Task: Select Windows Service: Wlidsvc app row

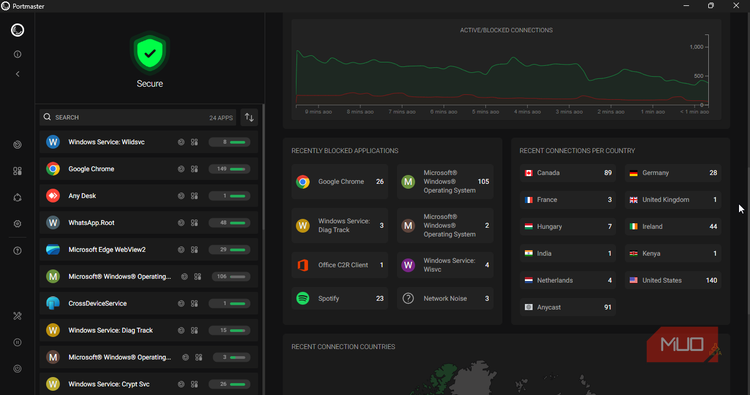Action: pyautogui.click(x=149, y=142)
